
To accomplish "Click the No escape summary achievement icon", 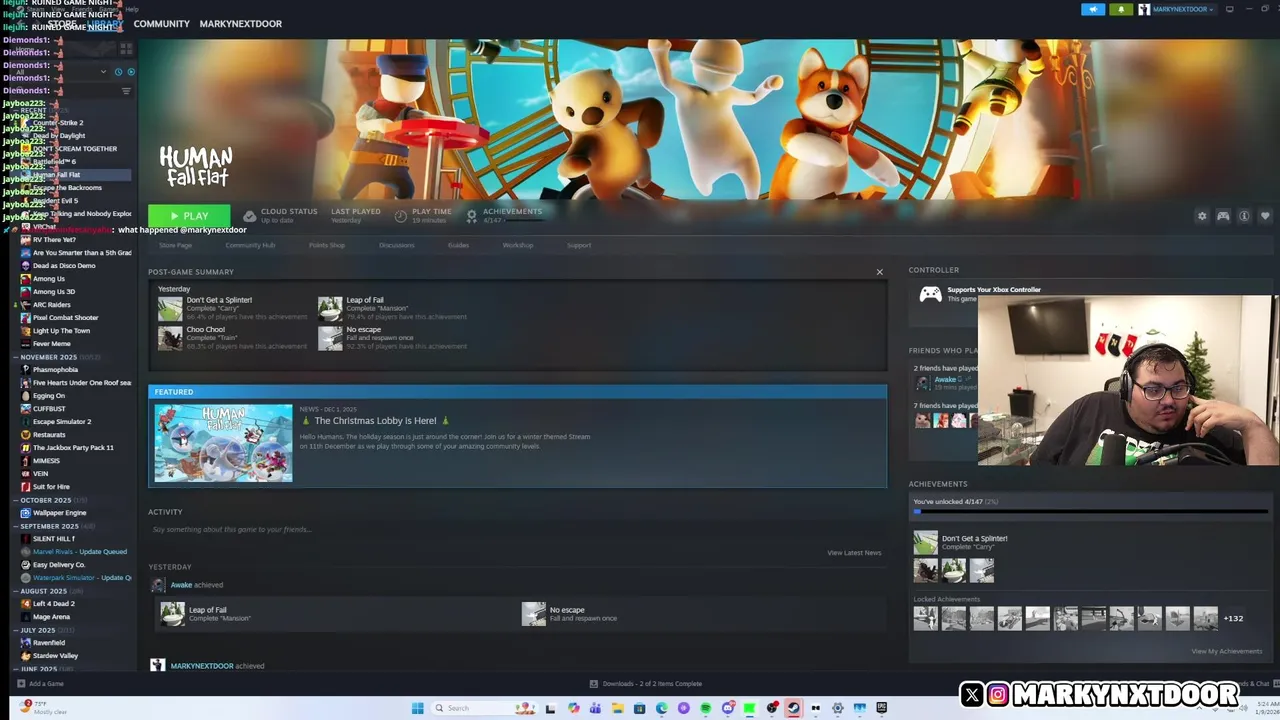I will point(330,338).
